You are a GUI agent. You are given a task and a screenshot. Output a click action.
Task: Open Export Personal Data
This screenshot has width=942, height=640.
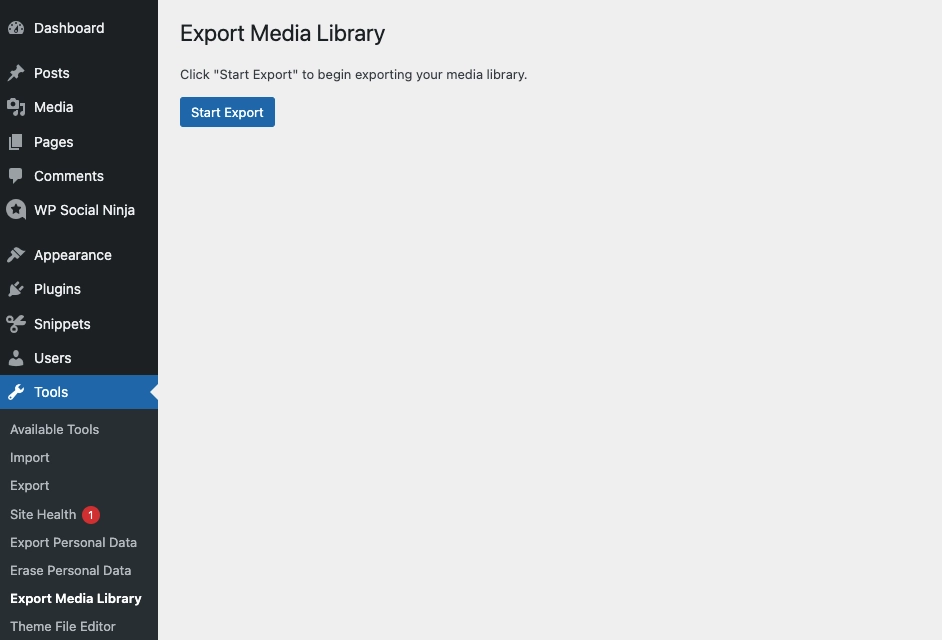73,542
